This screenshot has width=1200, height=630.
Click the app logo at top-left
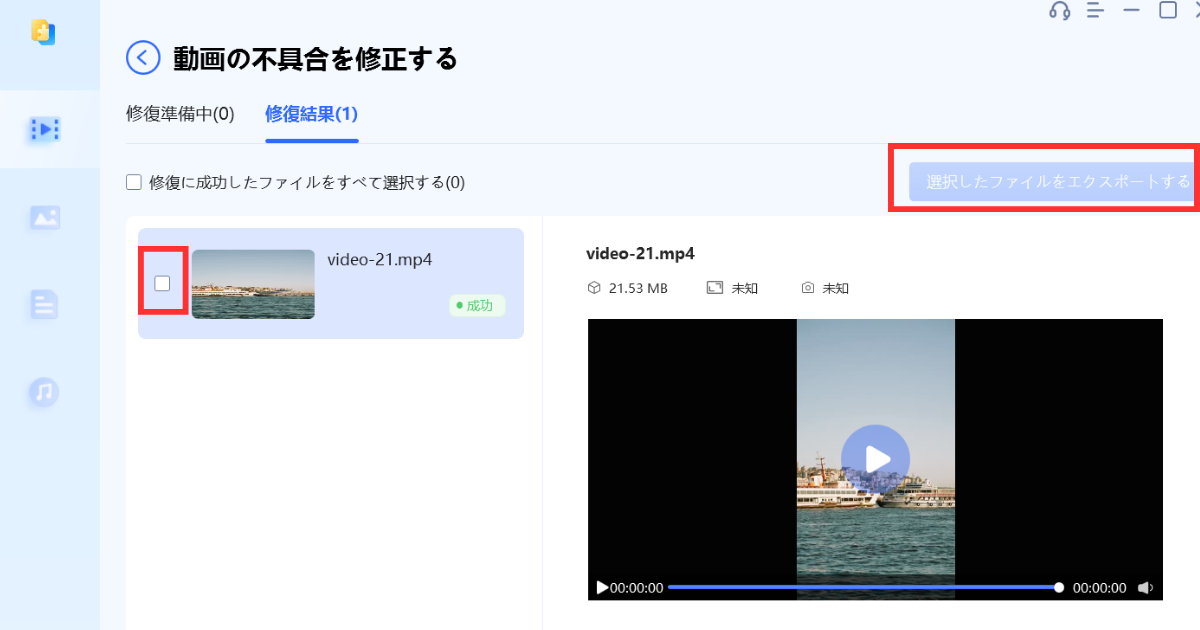pos(43,32)
